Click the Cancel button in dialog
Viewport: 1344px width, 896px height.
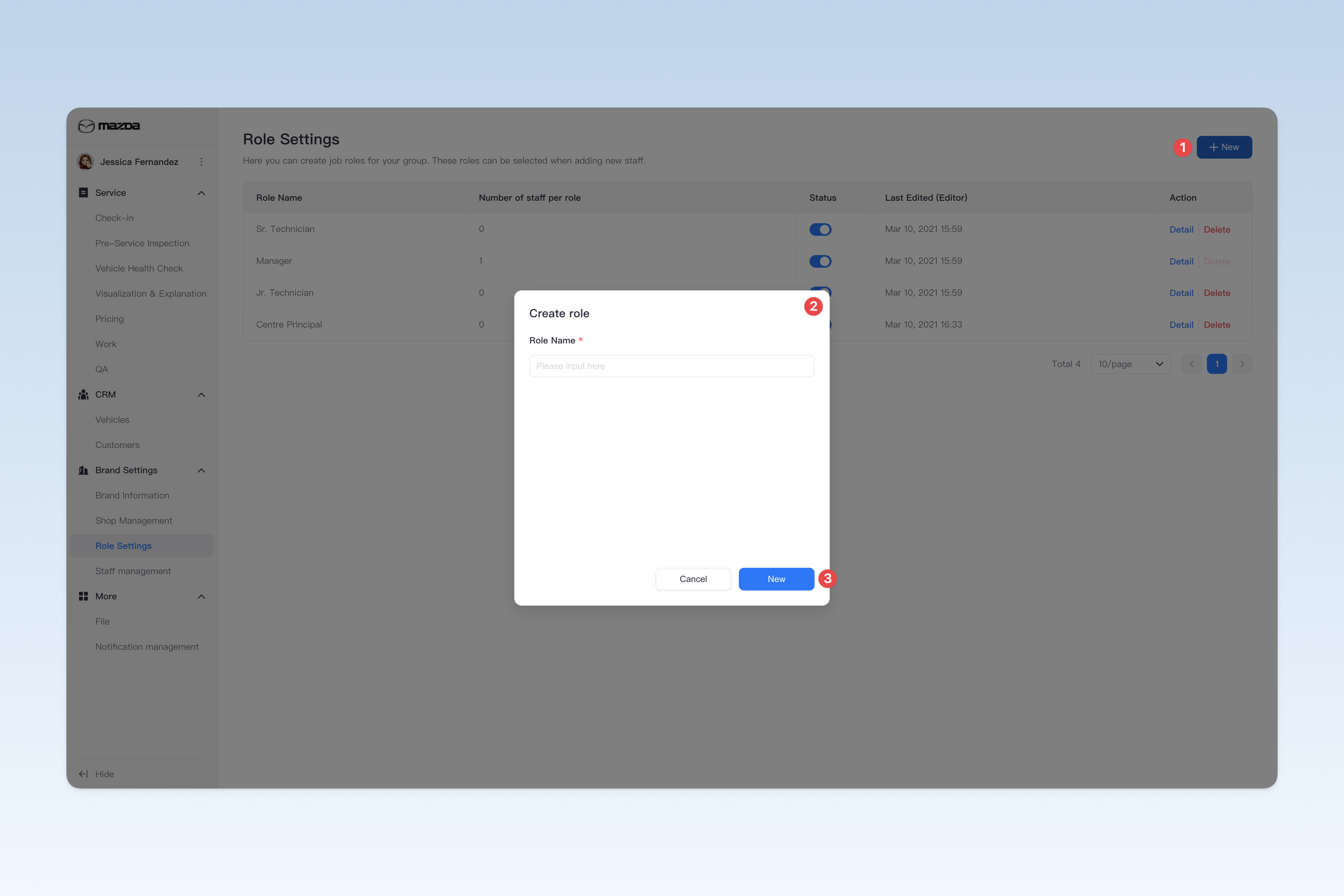pos(693,579)
